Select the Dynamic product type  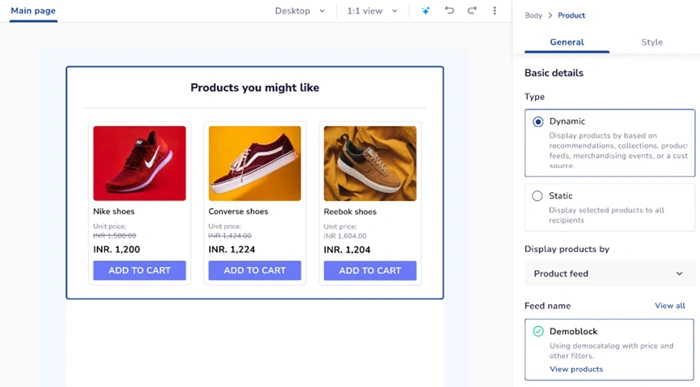point(538,121)
